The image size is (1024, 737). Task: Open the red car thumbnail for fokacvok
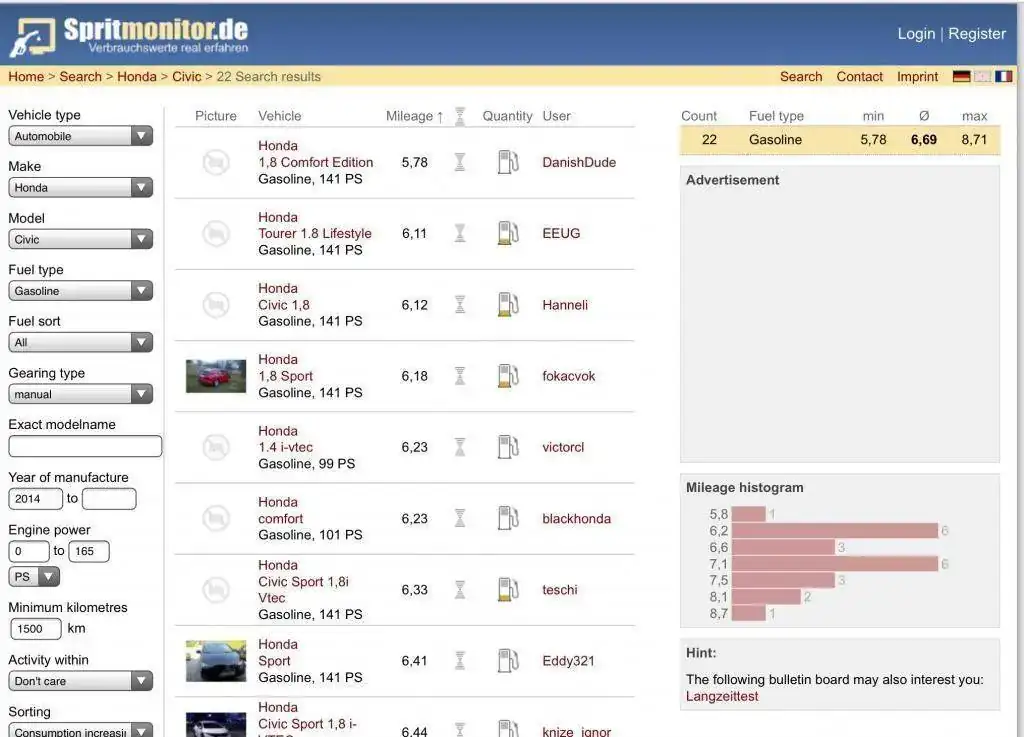click(216, 376)
